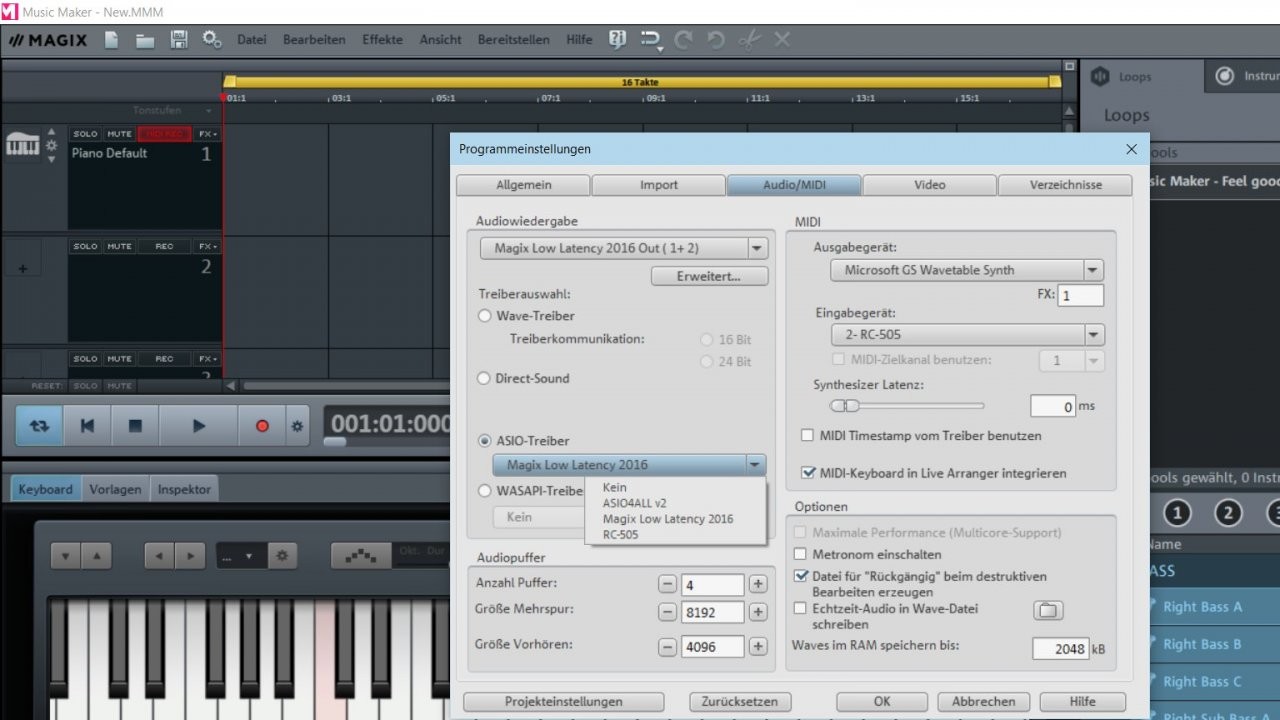Viewport: 1280px width, 720px height.
Task: Click the Abbrechen button
Action: tap(983, 702)
